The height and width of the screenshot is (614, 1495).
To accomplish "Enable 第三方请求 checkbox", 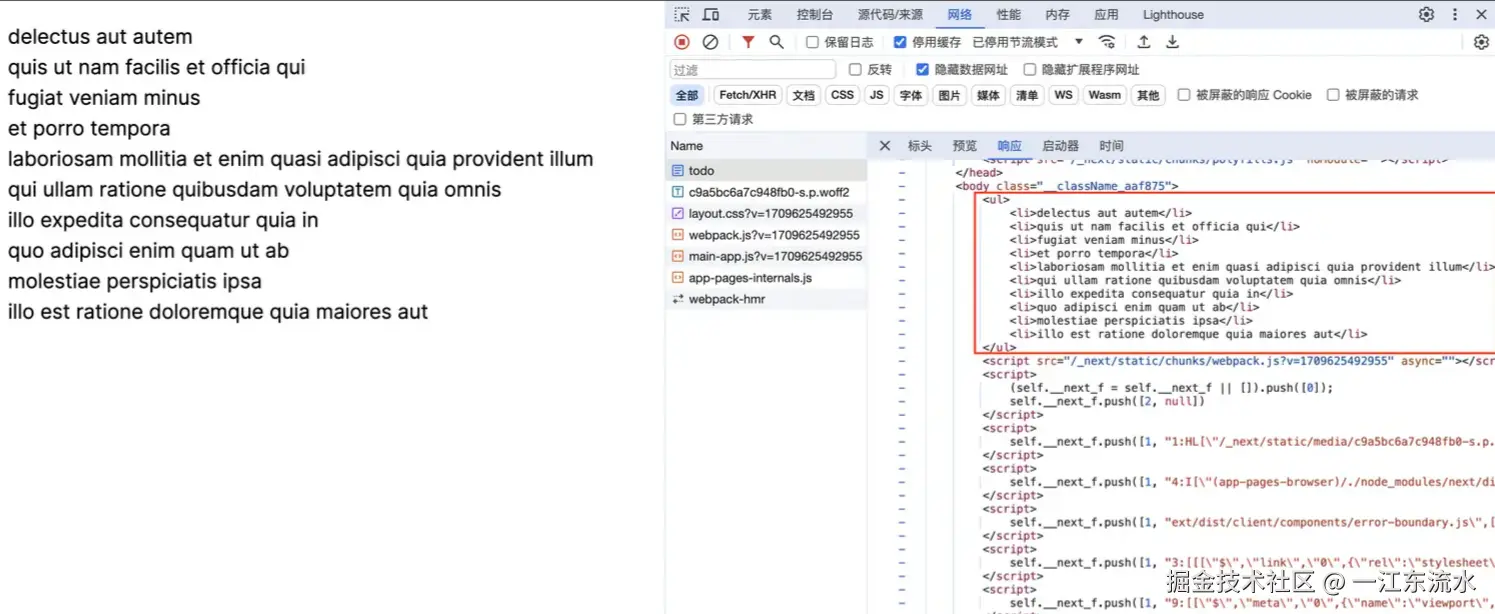I will 680,120.
